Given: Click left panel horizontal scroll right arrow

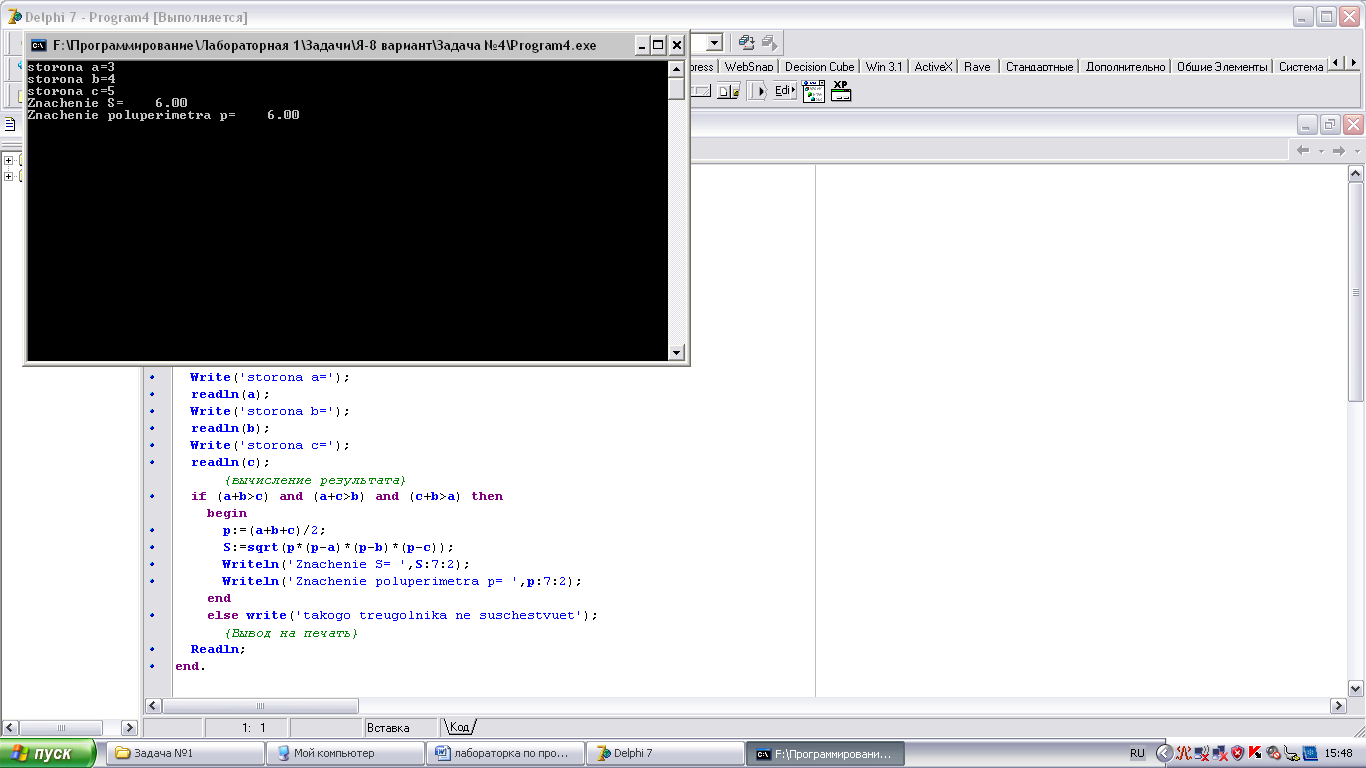Looking at the screenshot, I should click(129, 728).
